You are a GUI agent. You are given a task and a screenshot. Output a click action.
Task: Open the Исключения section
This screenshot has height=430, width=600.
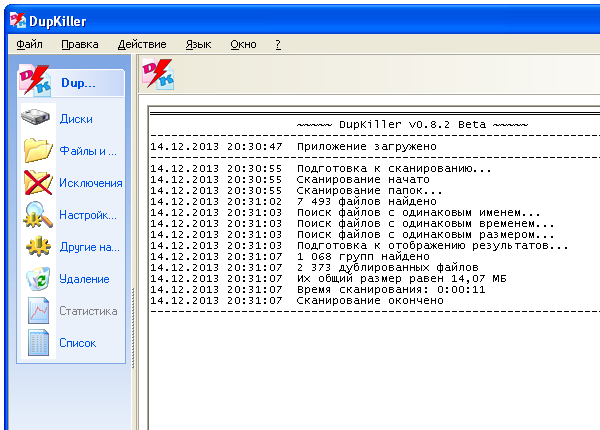point(91,183)
